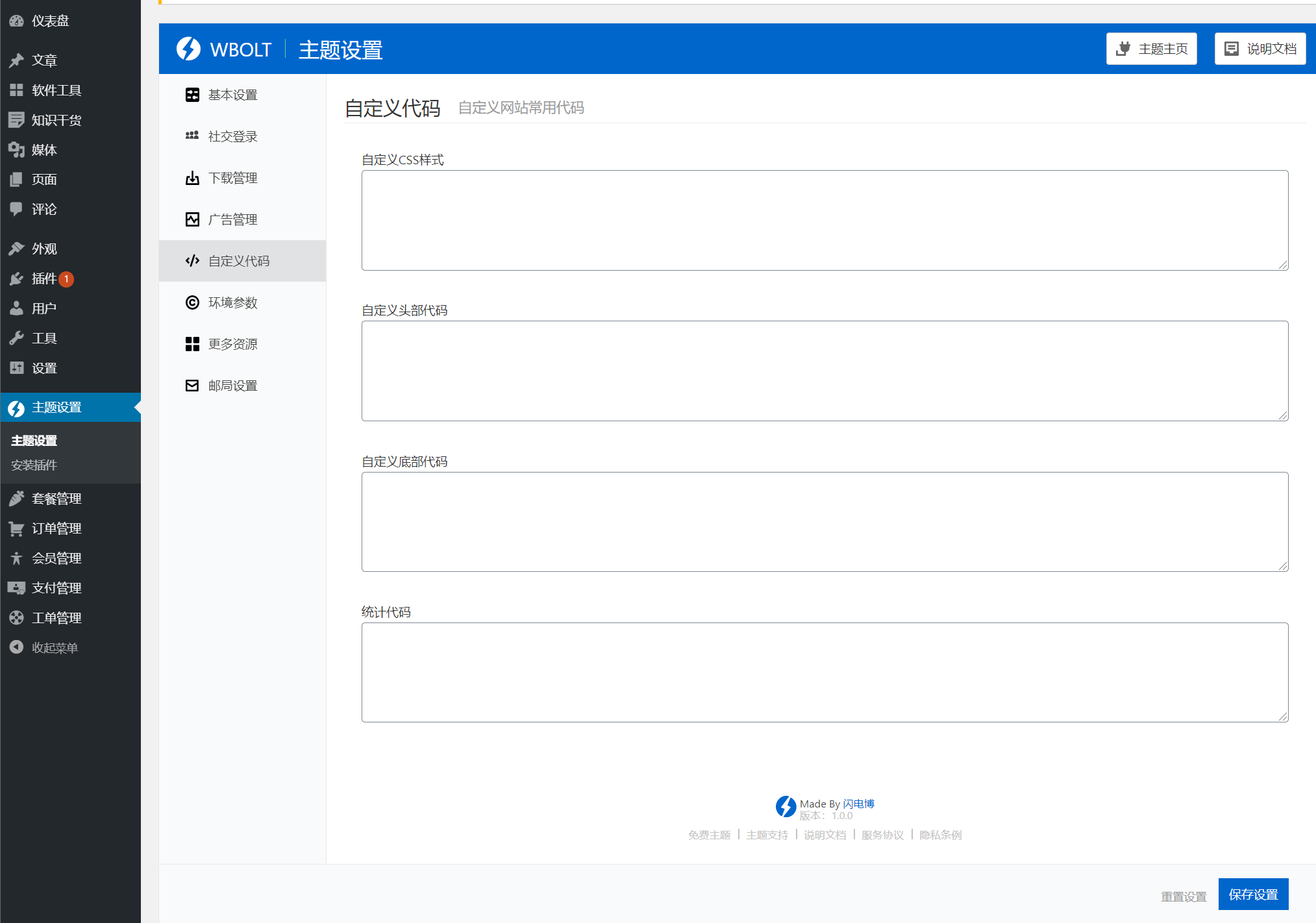Open the 说明文档 page
Image resolution: width=1316 pixels, height=923 pixels.
point(1259,48)
